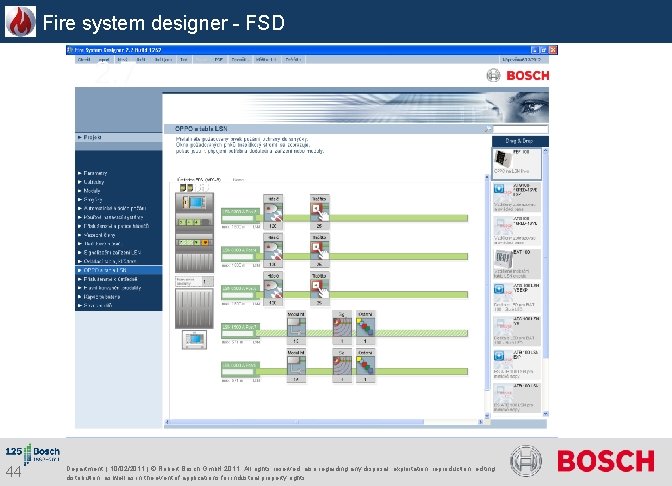
Task: Click the count value under the fourth loop's module icon
Action: point(296,341)
